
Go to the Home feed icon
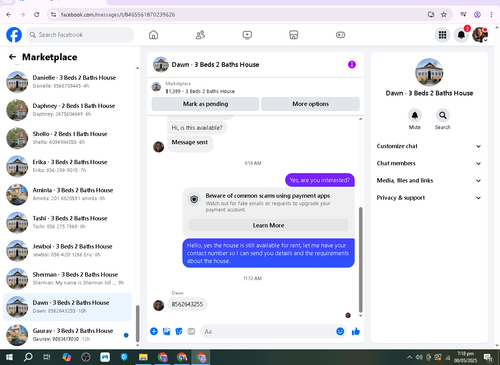pyautogui.click(x=153, y=35)
